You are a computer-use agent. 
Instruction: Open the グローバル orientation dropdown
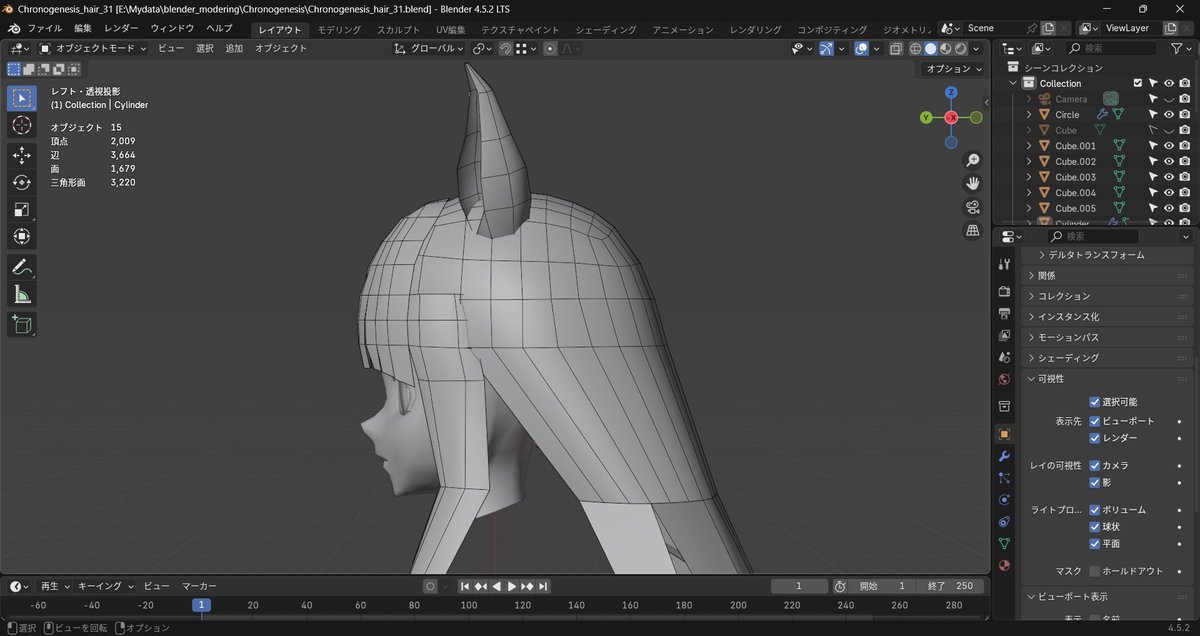(x=429, y=48)
